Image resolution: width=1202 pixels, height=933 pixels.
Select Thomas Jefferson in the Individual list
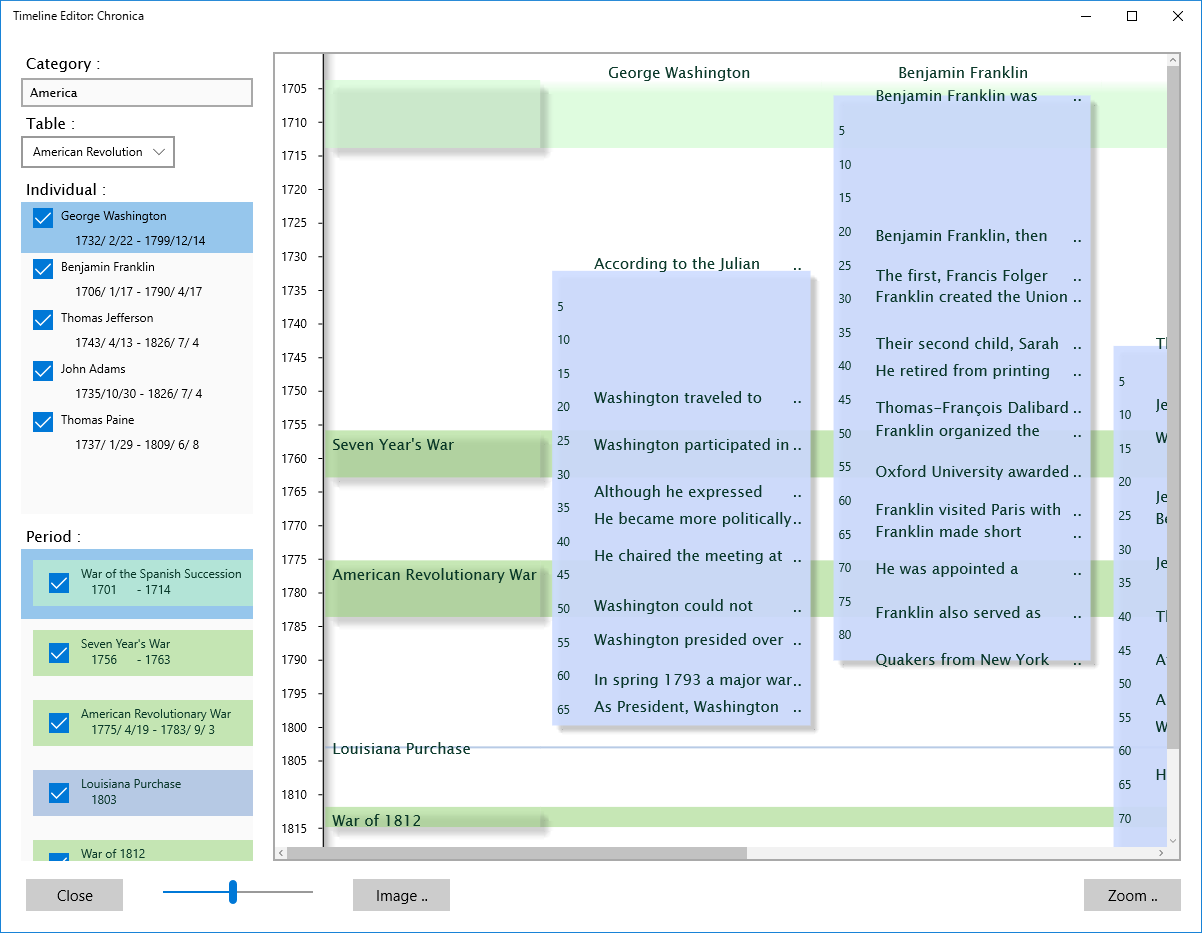[107, 318]
